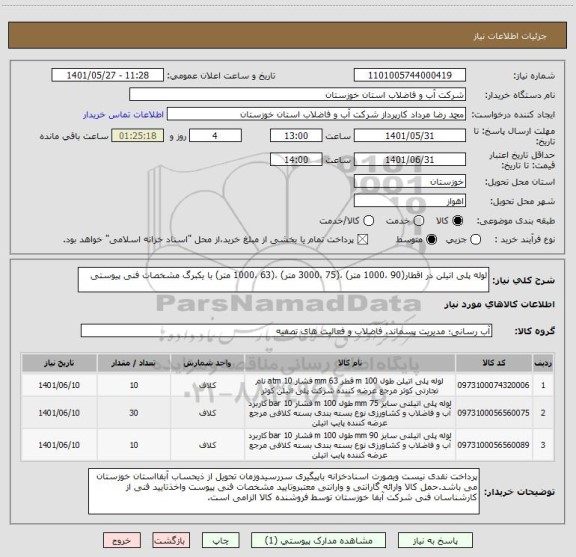The height and width of the screenshot is (557, 576).
Task: Click the deadline time field 13:00
Action: pyautogui.click(x=296, y=136)
